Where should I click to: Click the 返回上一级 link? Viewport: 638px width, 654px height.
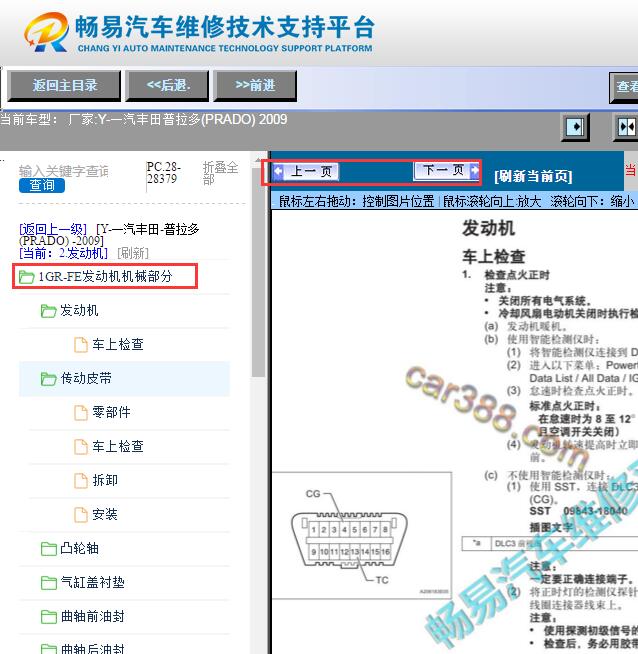[53, 229]
